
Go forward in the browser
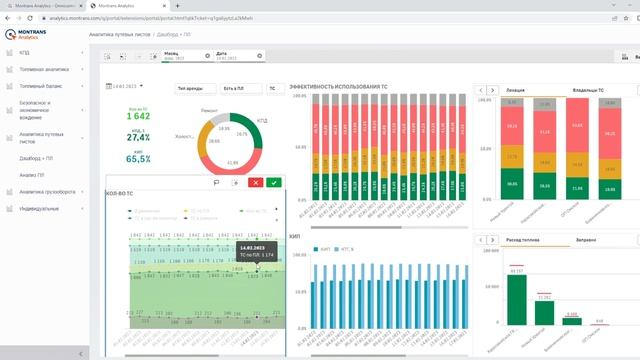pos(19,18)
